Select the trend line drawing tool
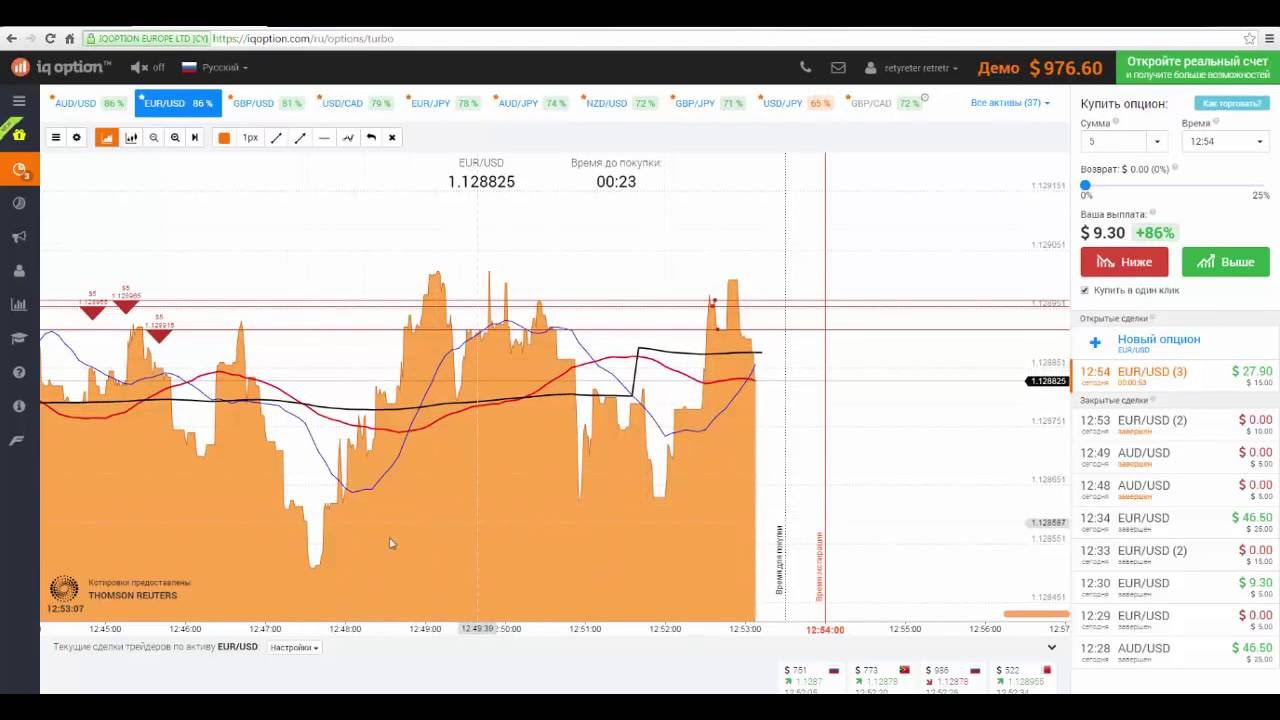This screenshot has width=1280, height=720. [x=276, y=138]
